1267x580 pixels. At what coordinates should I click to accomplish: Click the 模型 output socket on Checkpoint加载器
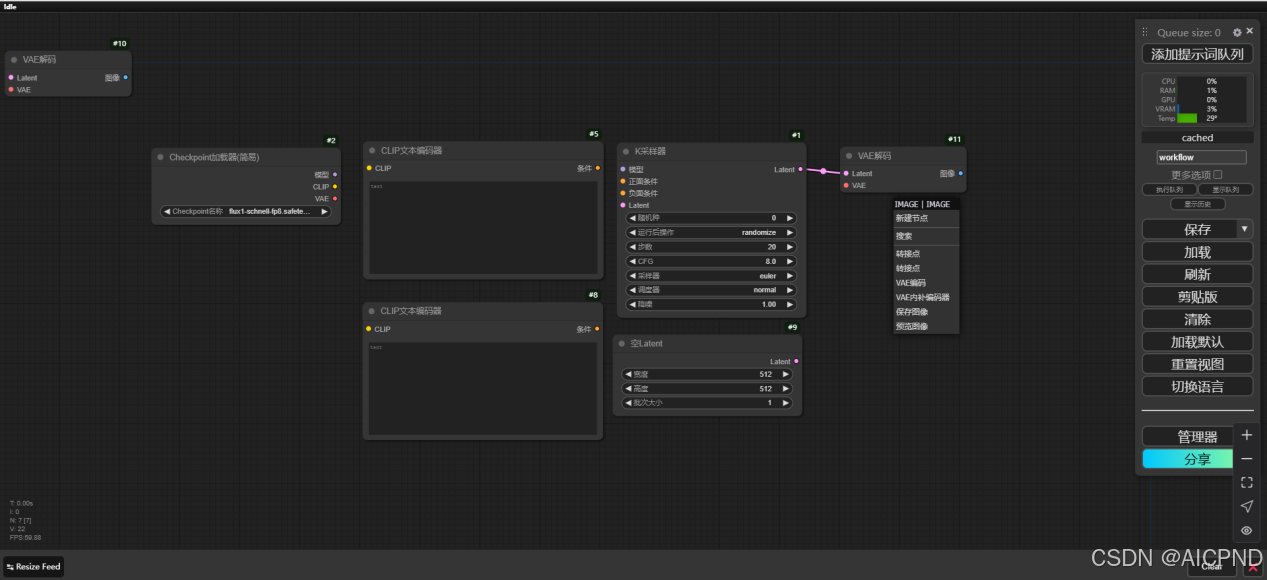click(335, 174)
